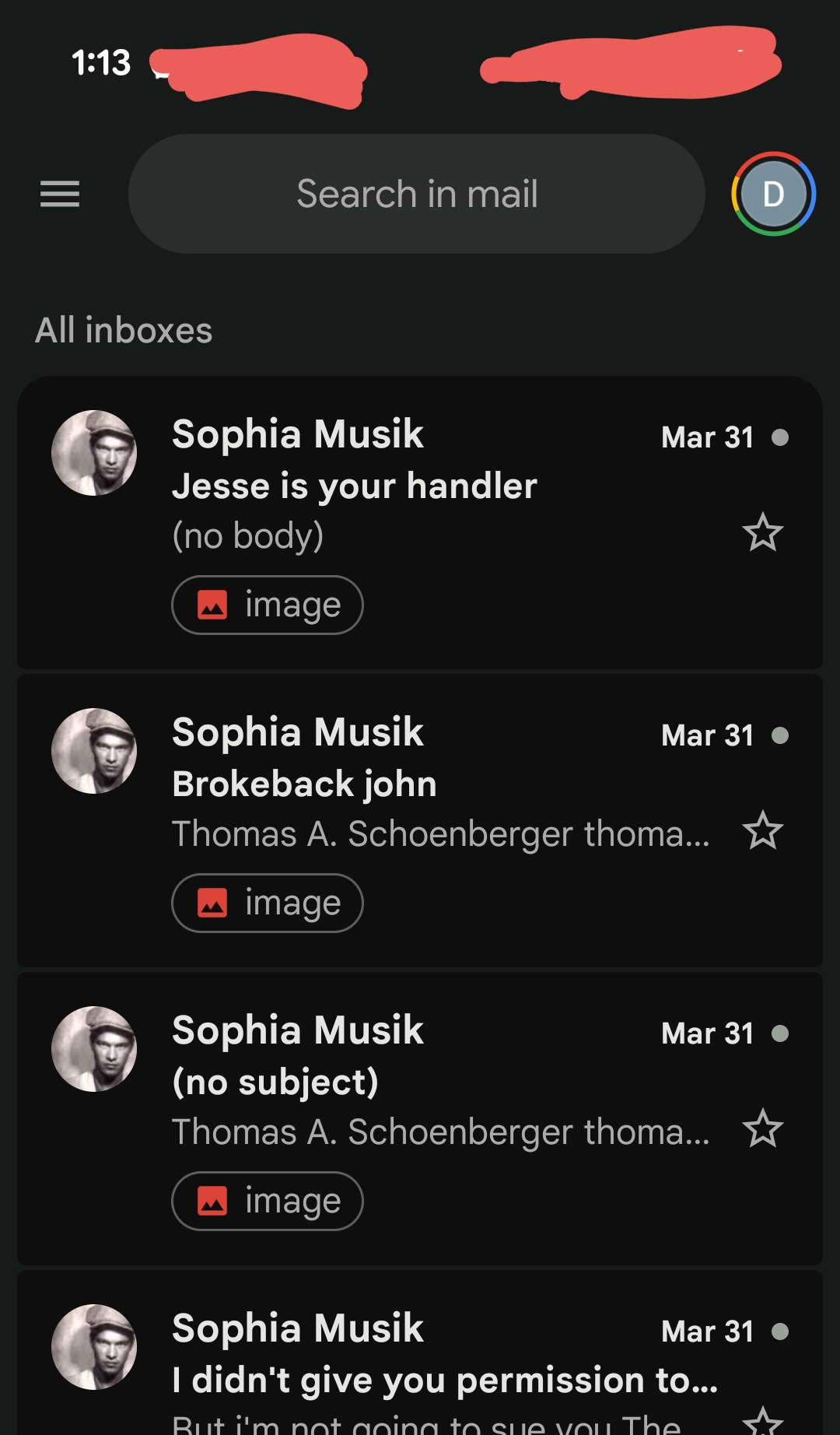Open the "Brokeback john" email subject
The image size is (840, 1435).
pyautogui.click(x=304, y=784)
